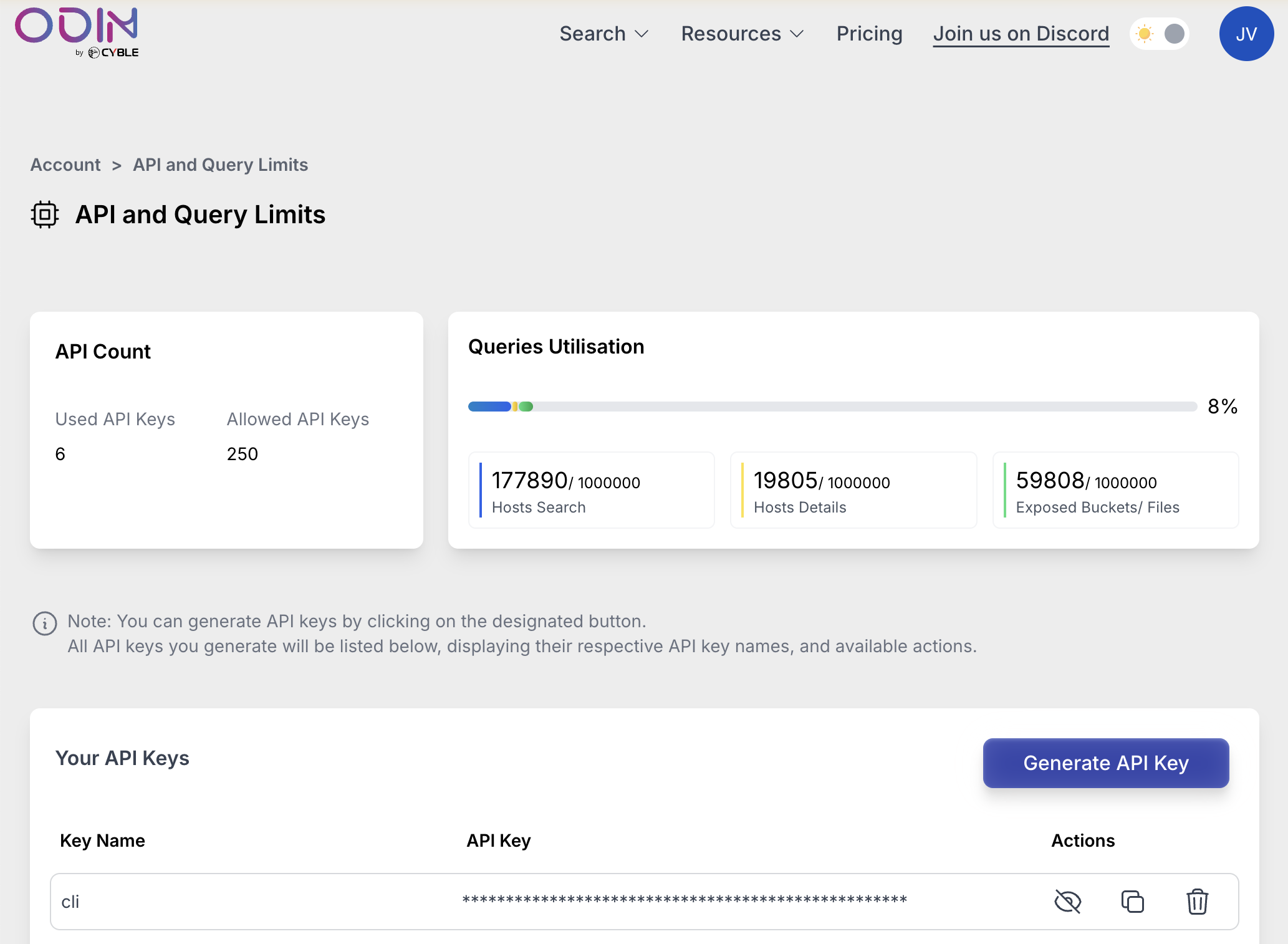Toggle dark mode switch
This screenshot has height=944, width=1288.
[x=1160, y=34]
